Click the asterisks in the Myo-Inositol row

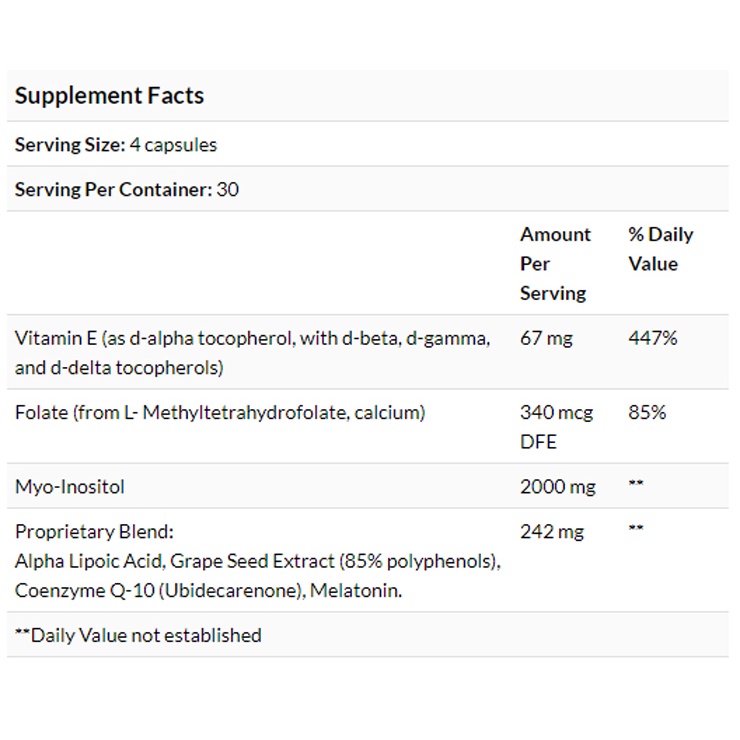pos(636,486)
